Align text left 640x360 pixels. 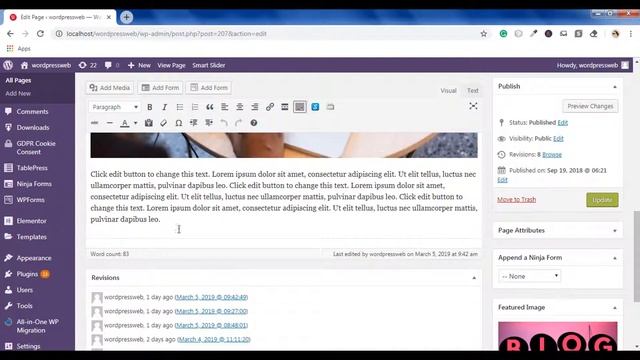tap(224, 107)
